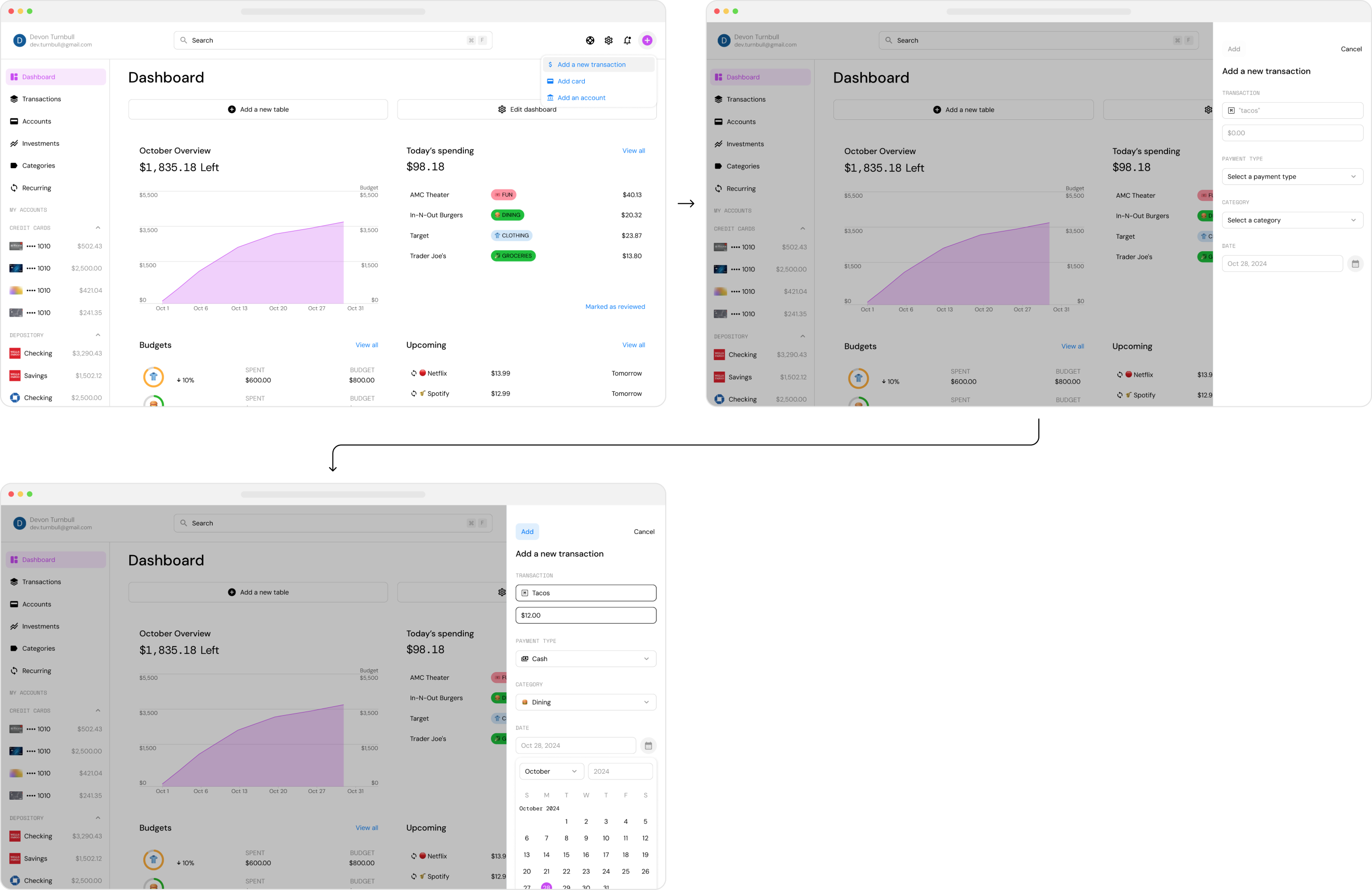Click the CLOTHING tag on Target
Viewport: 1372px width, 890px height.
tap(512, 236)
